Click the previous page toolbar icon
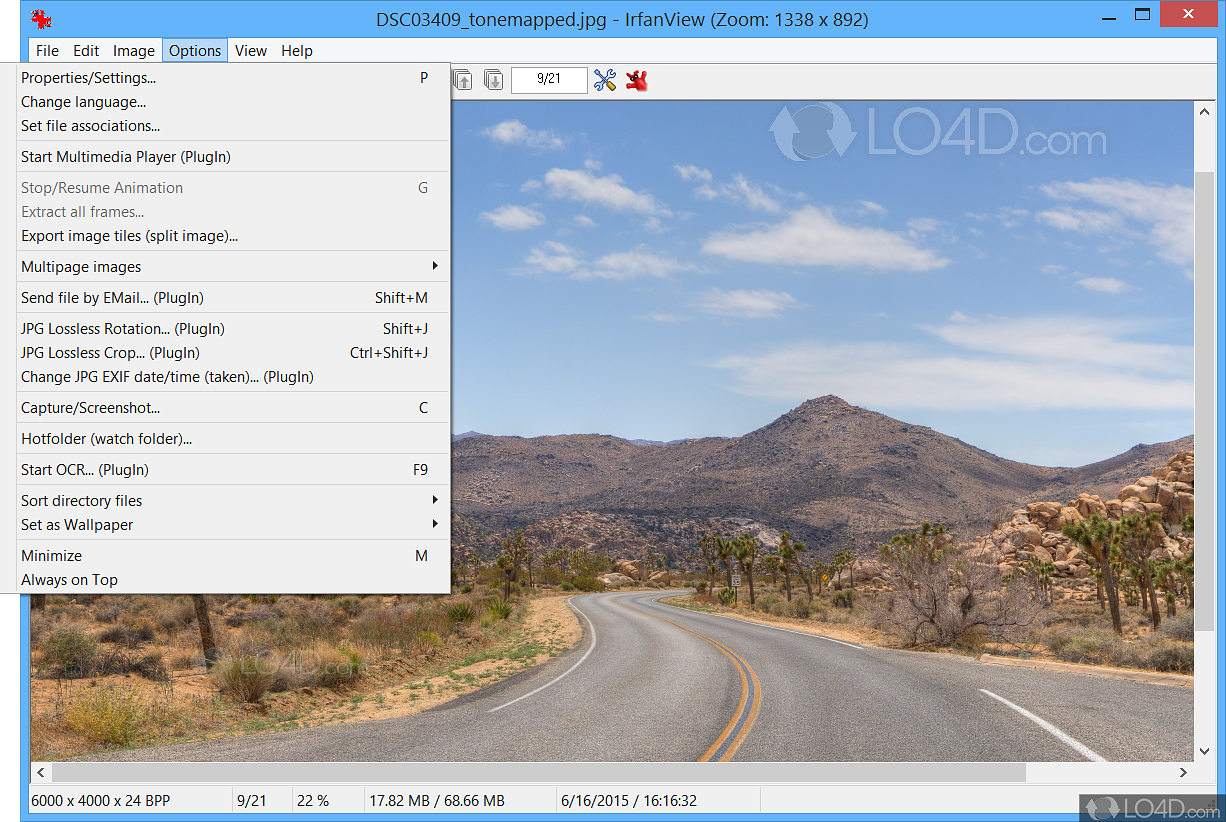 coord(464,80)
